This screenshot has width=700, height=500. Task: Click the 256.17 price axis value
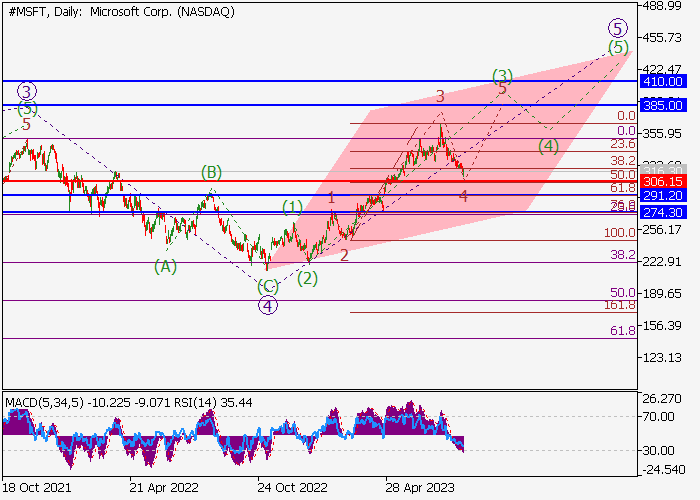pyautogui.click(x=662, y=230)
